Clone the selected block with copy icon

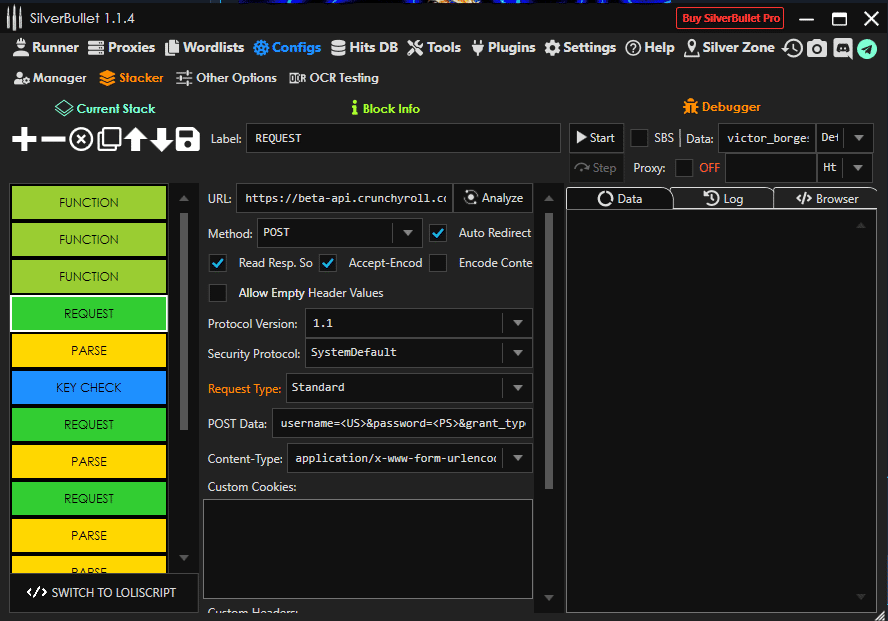click(109, 139)
